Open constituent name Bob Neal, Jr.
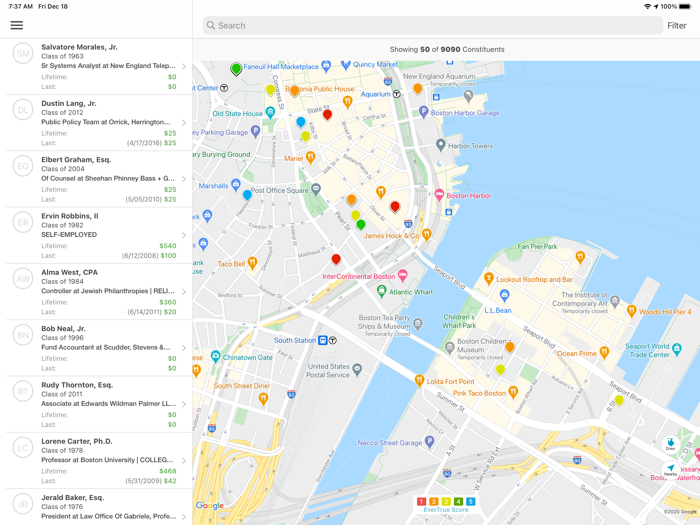The height and width of the screenshot is (525, 700). 63,328
